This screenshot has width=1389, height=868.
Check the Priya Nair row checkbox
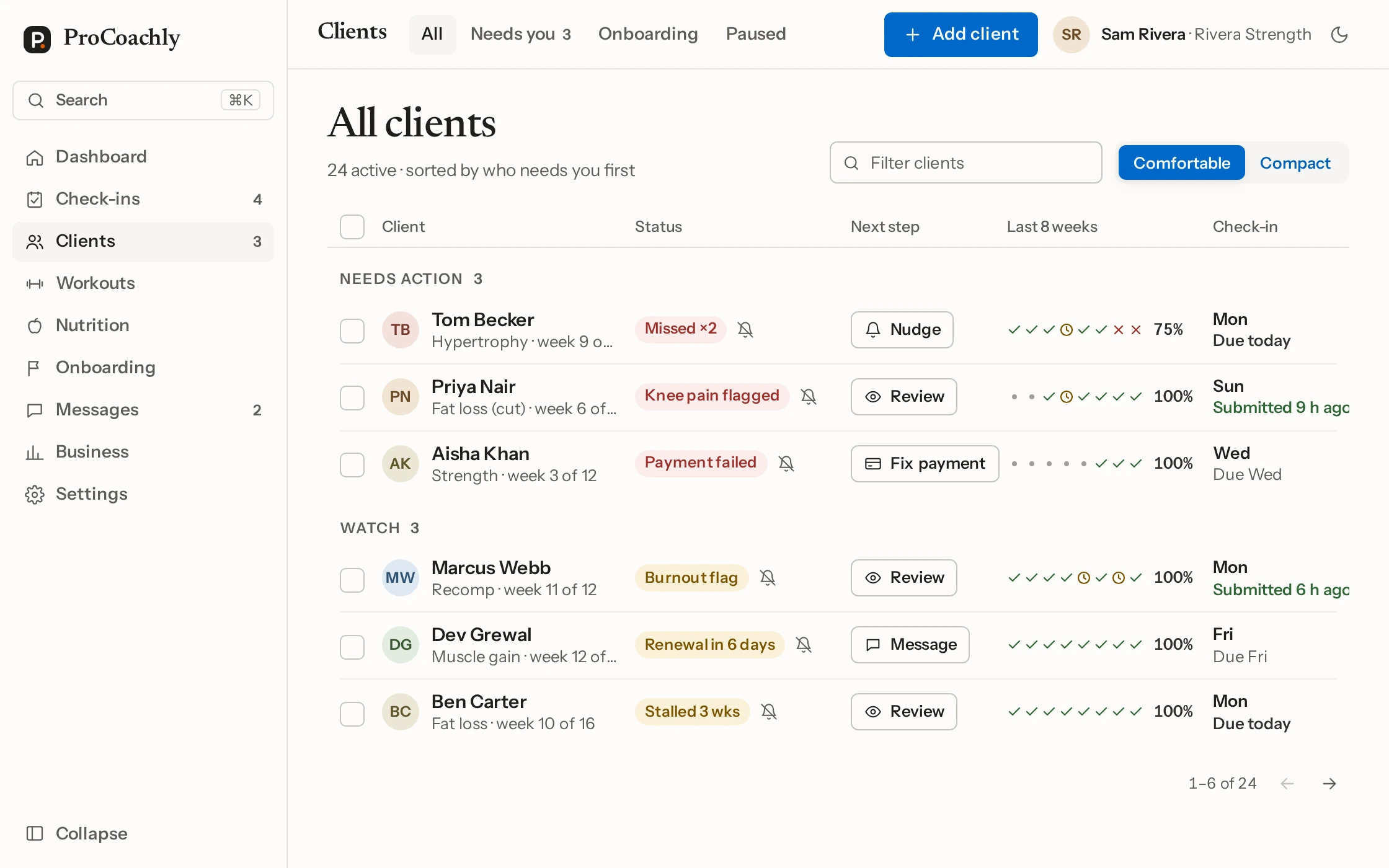tap(352, 398)
